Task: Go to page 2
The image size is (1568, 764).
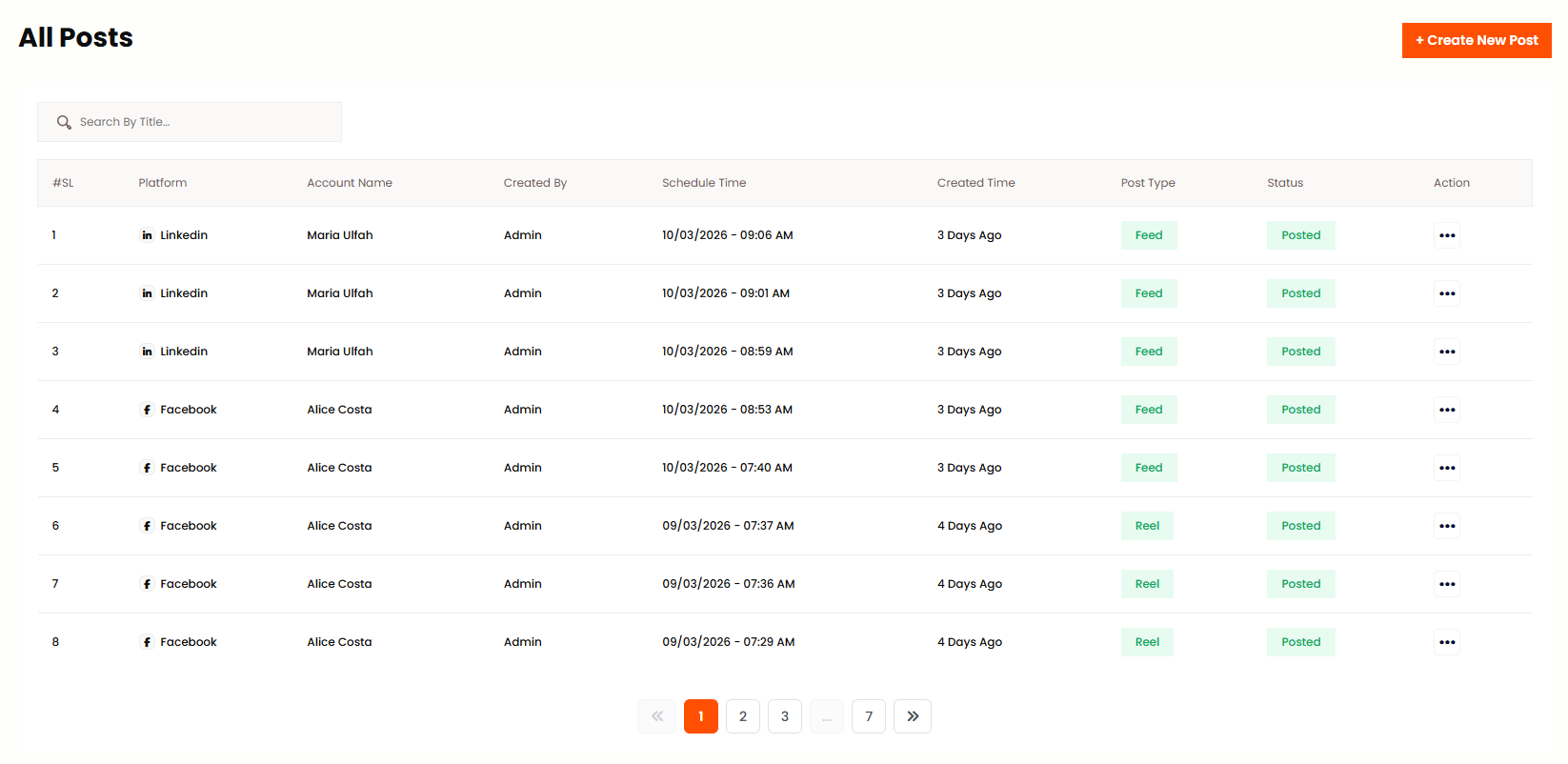Action: pyautogui.click(x=742, y=716)
